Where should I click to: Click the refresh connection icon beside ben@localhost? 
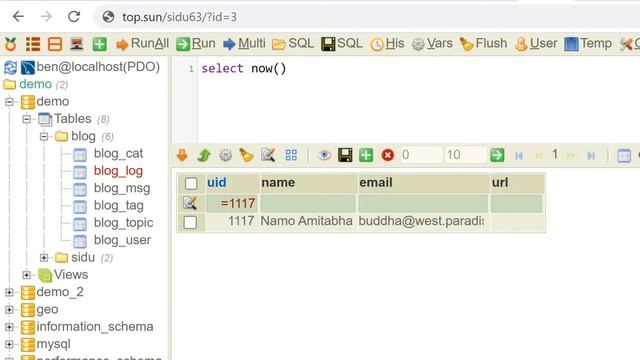click(11, 67)
